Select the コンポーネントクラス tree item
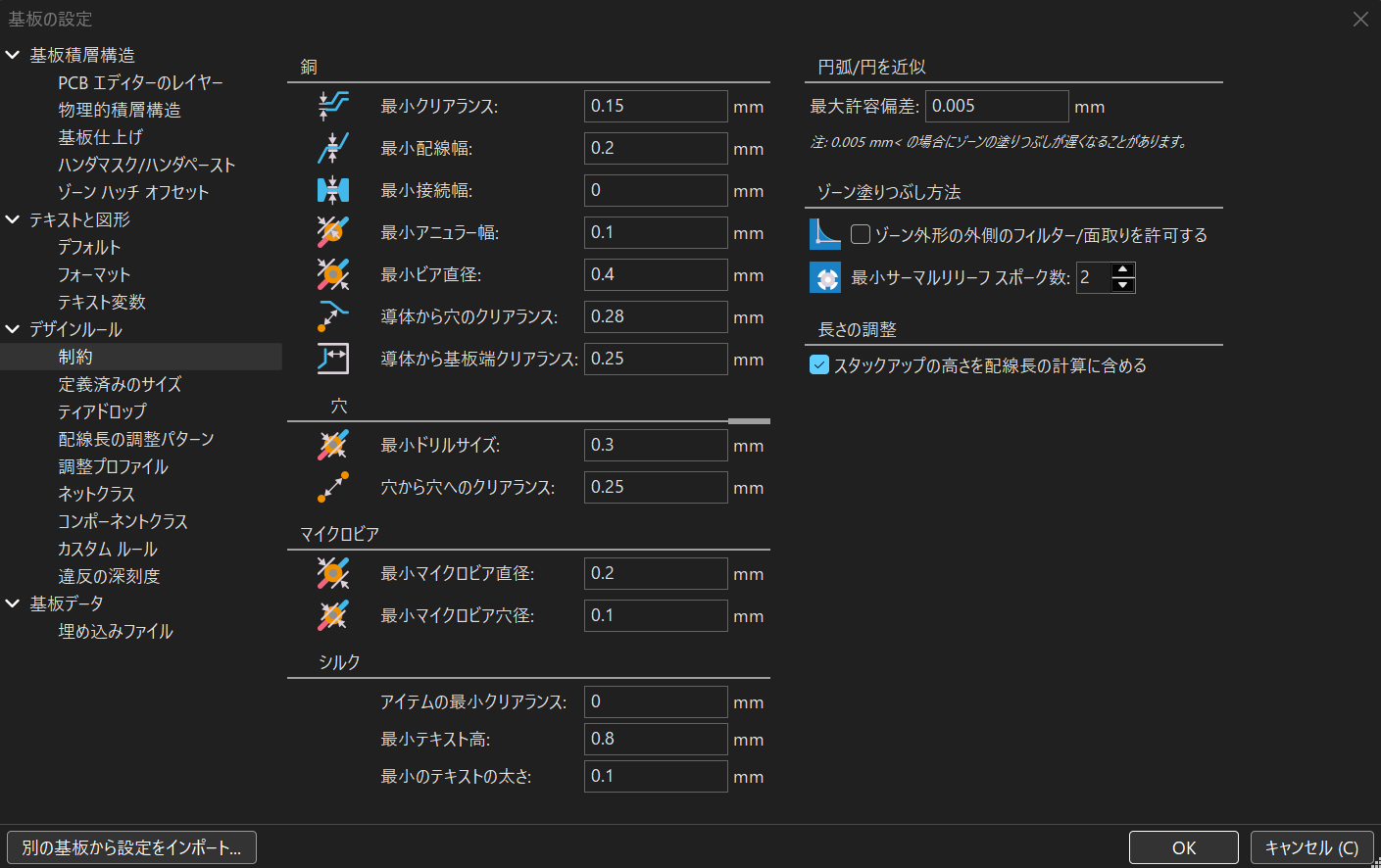 click(123, 521)
